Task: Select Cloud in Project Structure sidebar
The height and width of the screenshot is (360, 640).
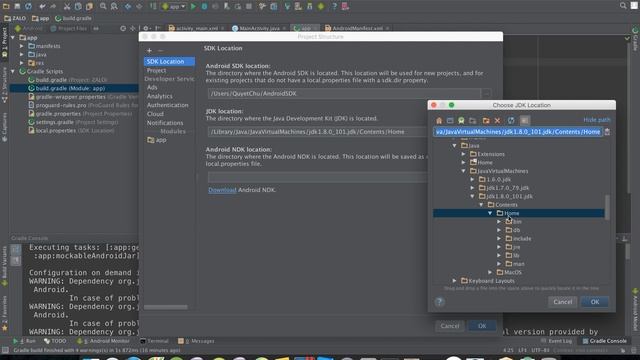Action: tap(155, 114)
